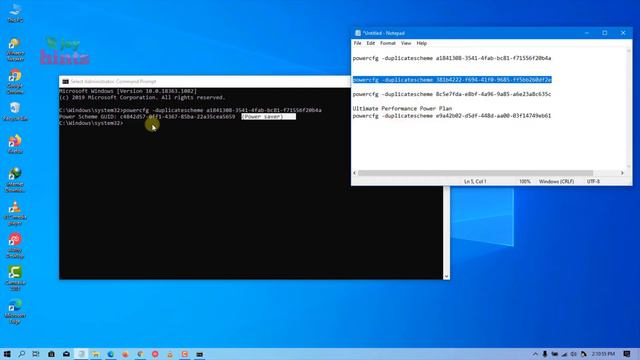640x360 pixels.
Task: Select Camtasia desktop icon
Action: click(x=16, y=278)
